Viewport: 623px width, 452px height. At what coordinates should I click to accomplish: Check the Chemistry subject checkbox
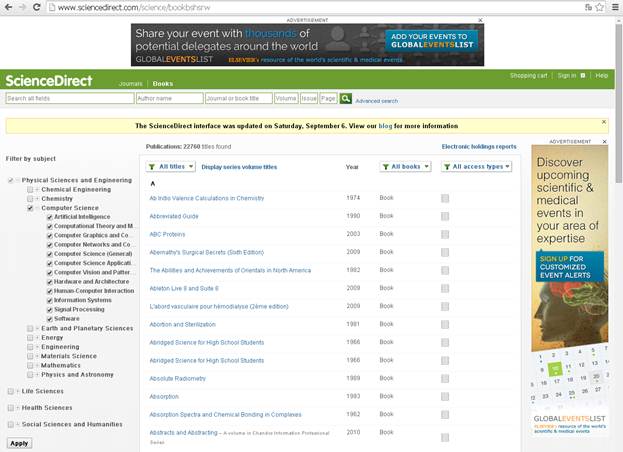30,199
